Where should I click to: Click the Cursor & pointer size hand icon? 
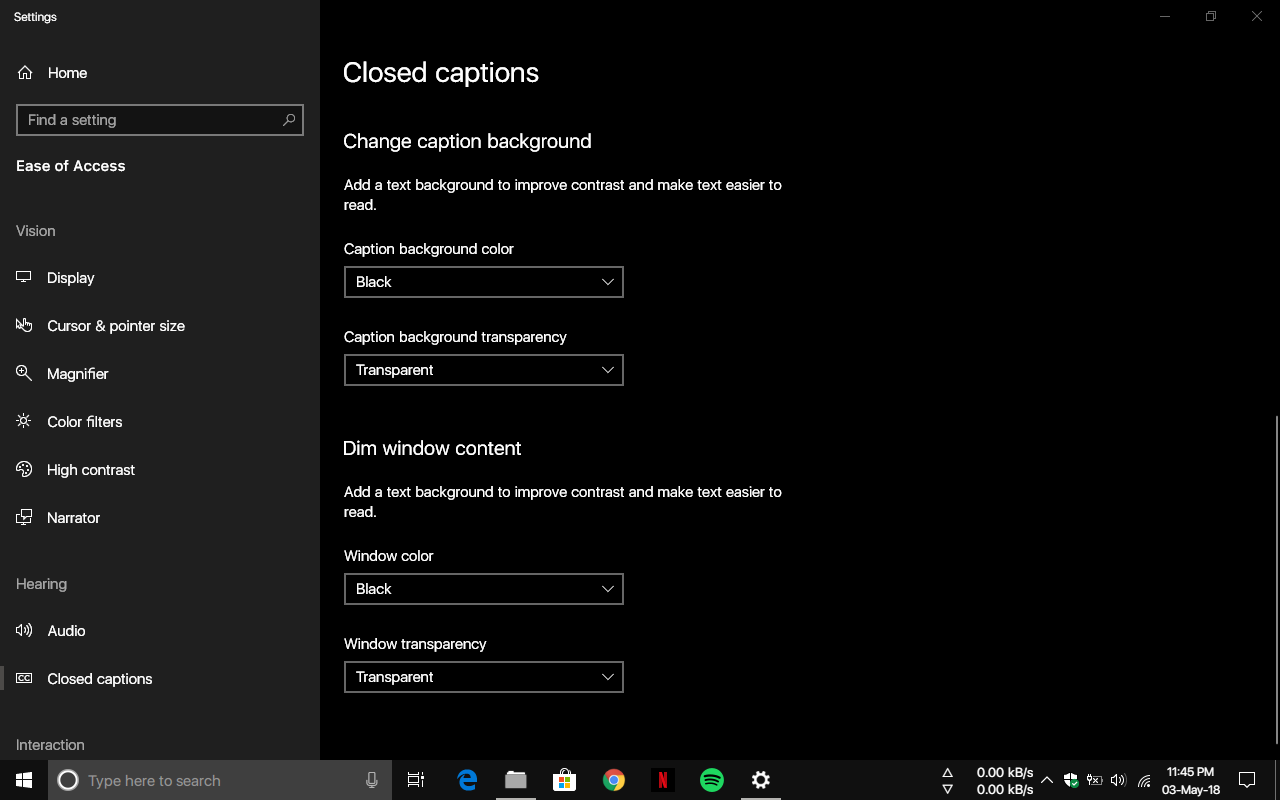click(x=24, y=325)
